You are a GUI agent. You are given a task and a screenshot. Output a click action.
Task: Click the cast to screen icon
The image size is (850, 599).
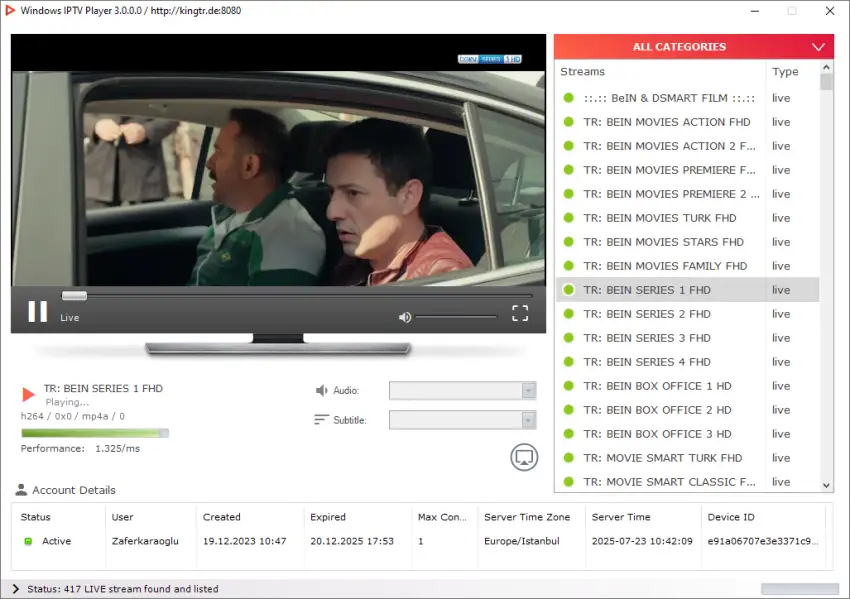click(x=524, y=458)
